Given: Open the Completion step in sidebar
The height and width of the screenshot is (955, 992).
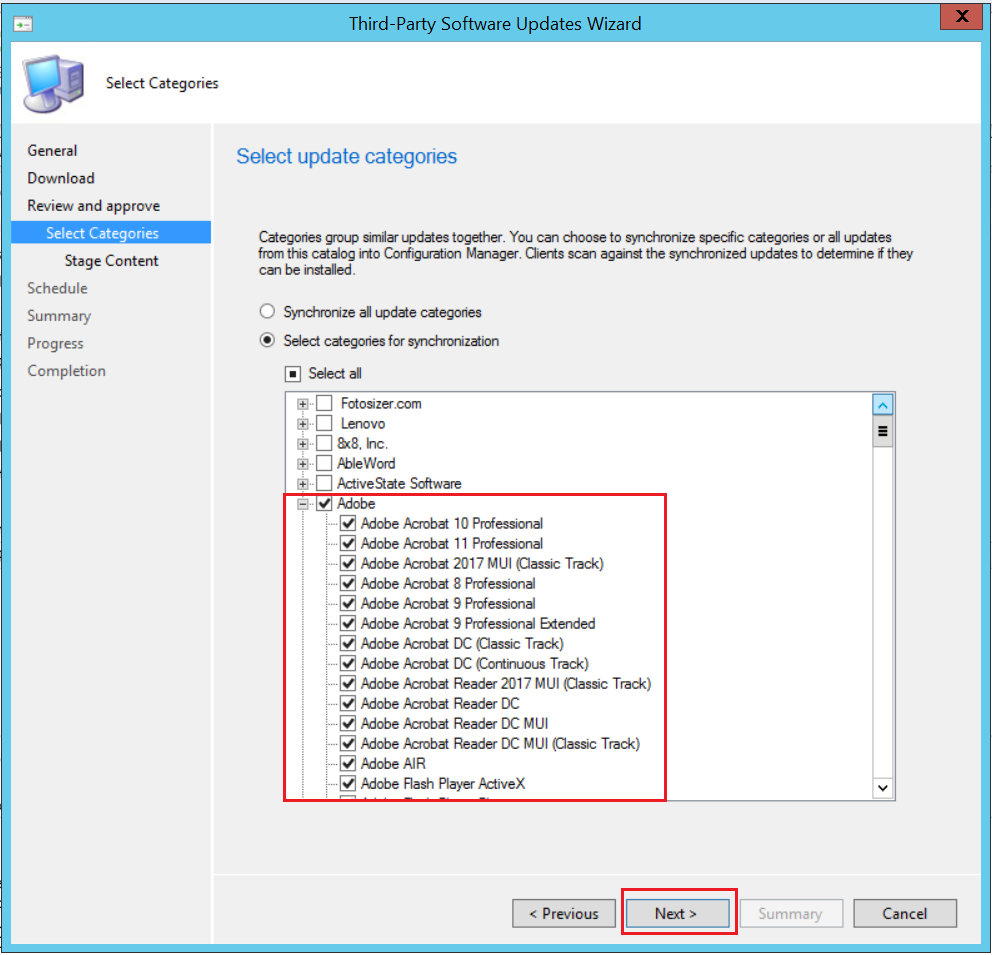Looking at the screenshot, I should point(66,371).
